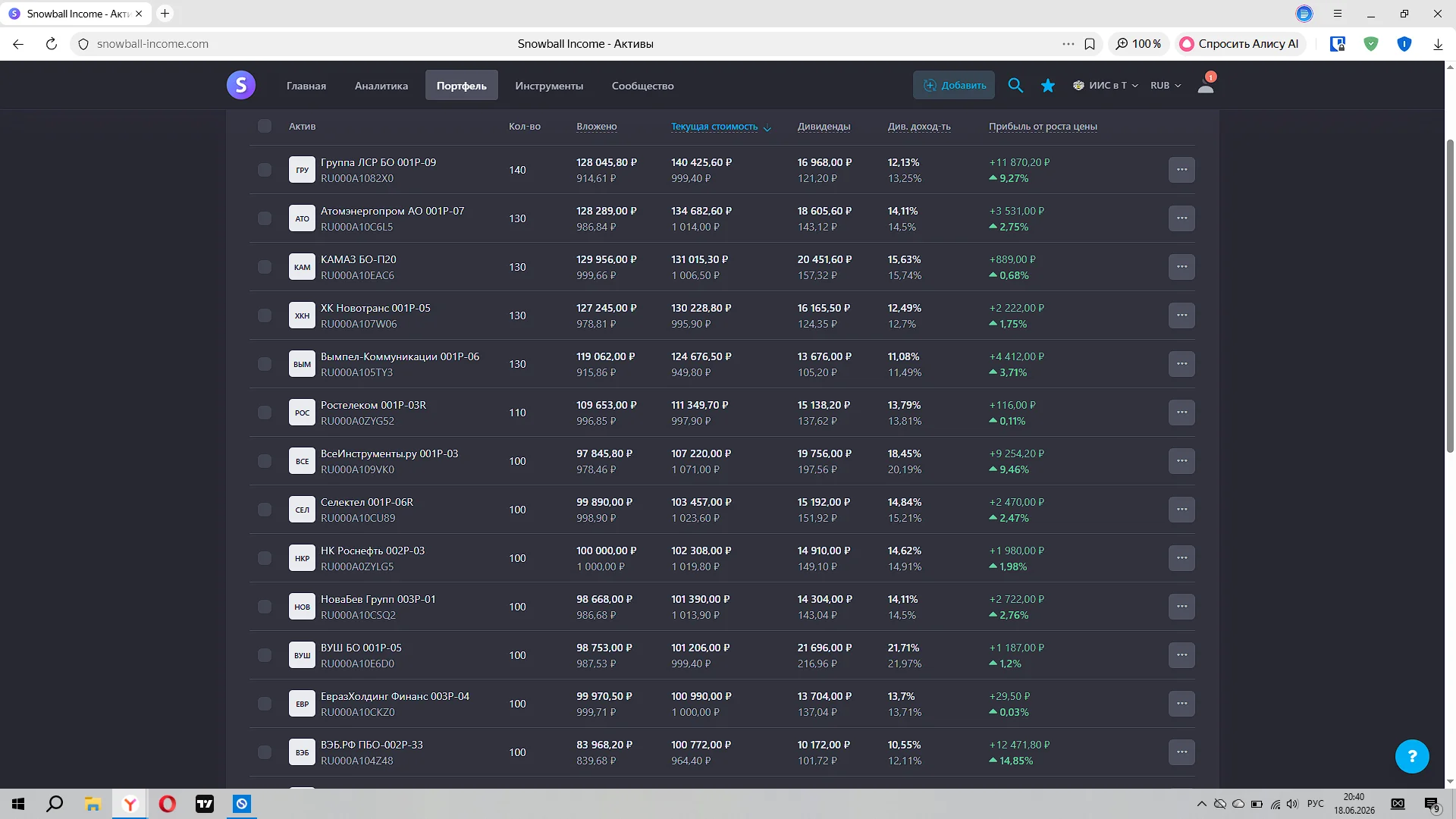Viewport: 1456px width, 819px height.
Task: Go to the Главная menu item
Action: (306, 86)
